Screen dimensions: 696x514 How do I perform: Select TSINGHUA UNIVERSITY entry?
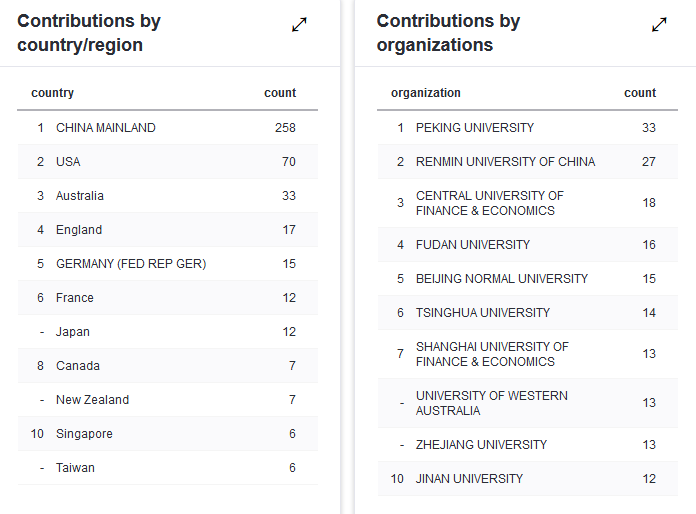click(x=483, y=313)
